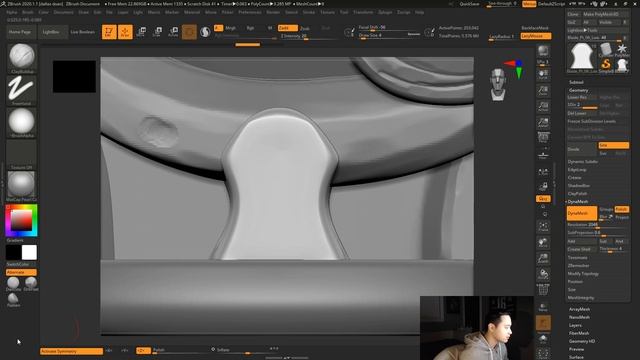Expand the Dynamic Subdiv subsection
The image size is (640, 360).
coord(582,162)
